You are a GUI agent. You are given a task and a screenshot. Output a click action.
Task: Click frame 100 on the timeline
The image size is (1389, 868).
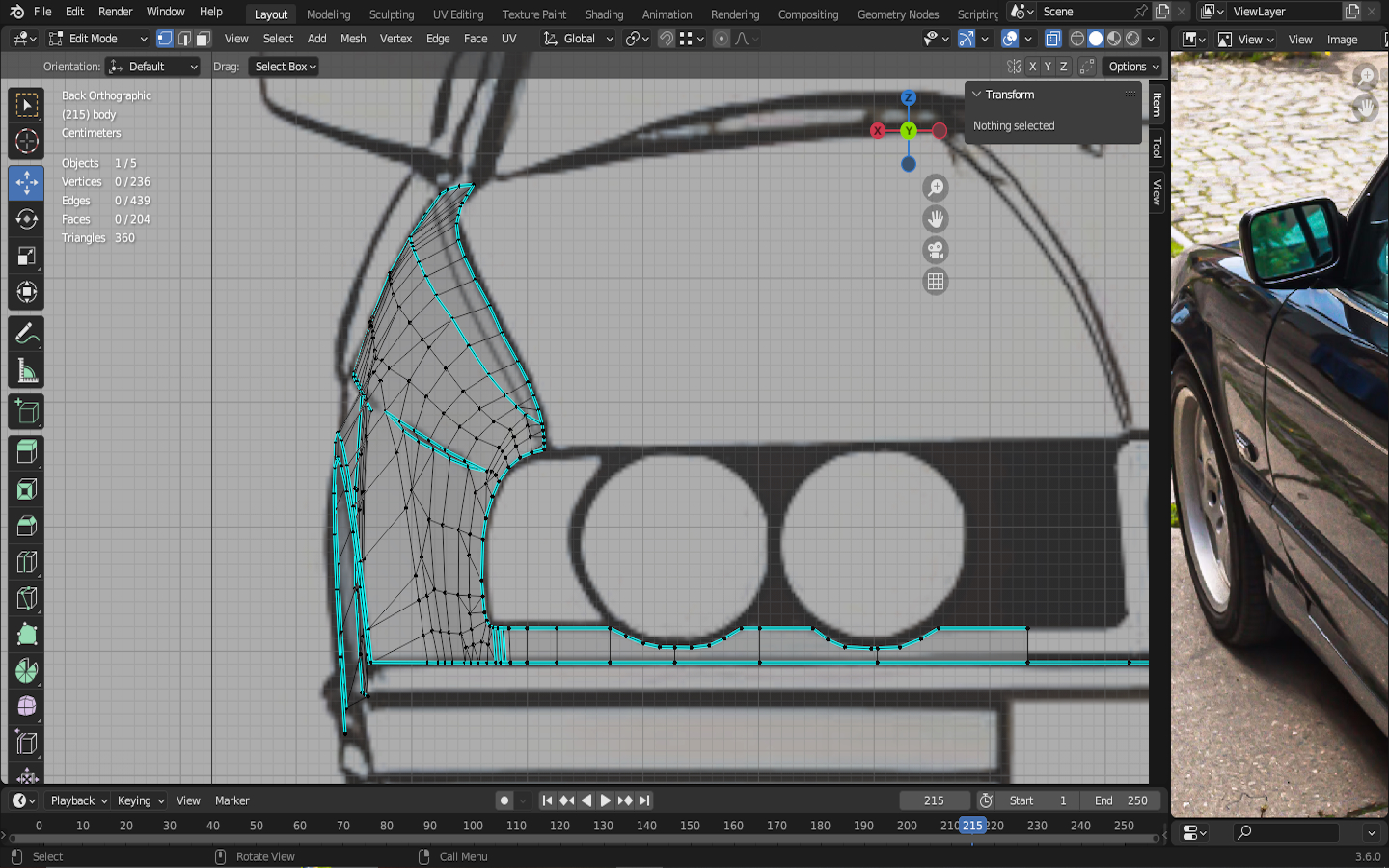pyautogui.click(x=473, y=826)
